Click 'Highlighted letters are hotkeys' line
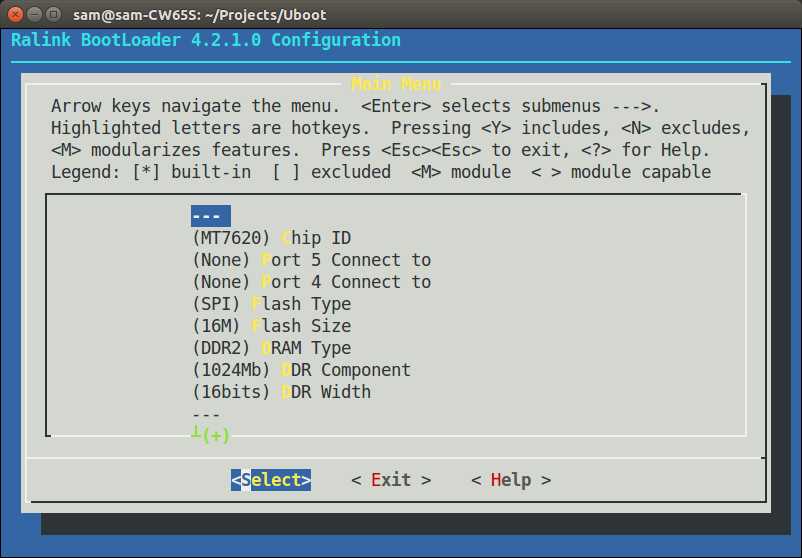 coord(400,128)
